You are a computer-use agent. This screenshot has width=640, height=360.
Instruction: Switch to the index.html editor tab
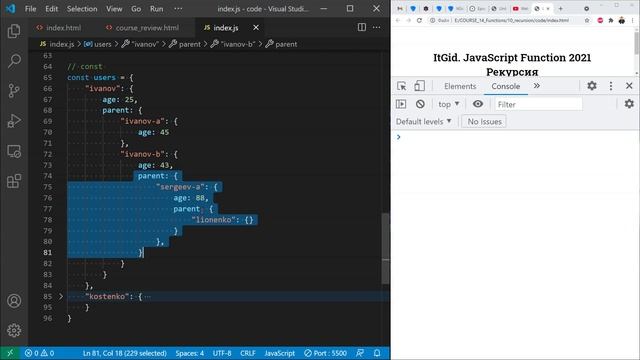coord(63,28)
